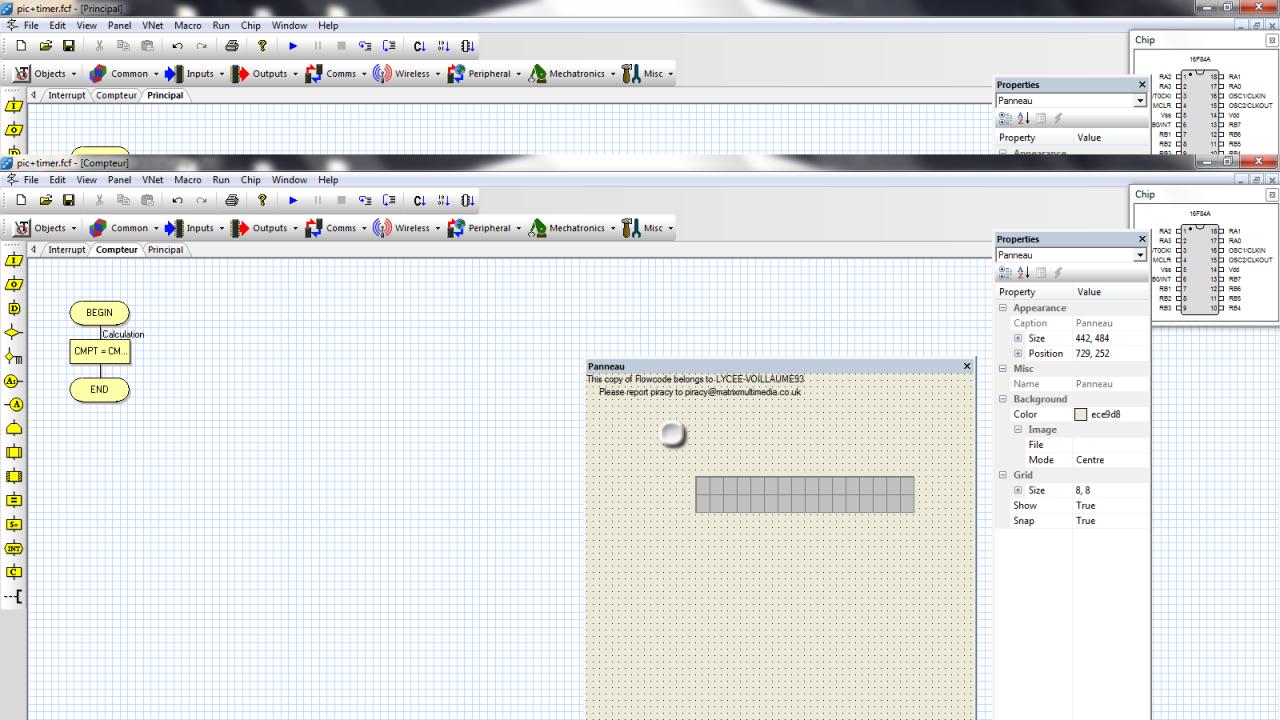Click Open folder icon in the Compteur window
The width and height of the screenshot is (1280, 720).
click(x=45, y=200)
